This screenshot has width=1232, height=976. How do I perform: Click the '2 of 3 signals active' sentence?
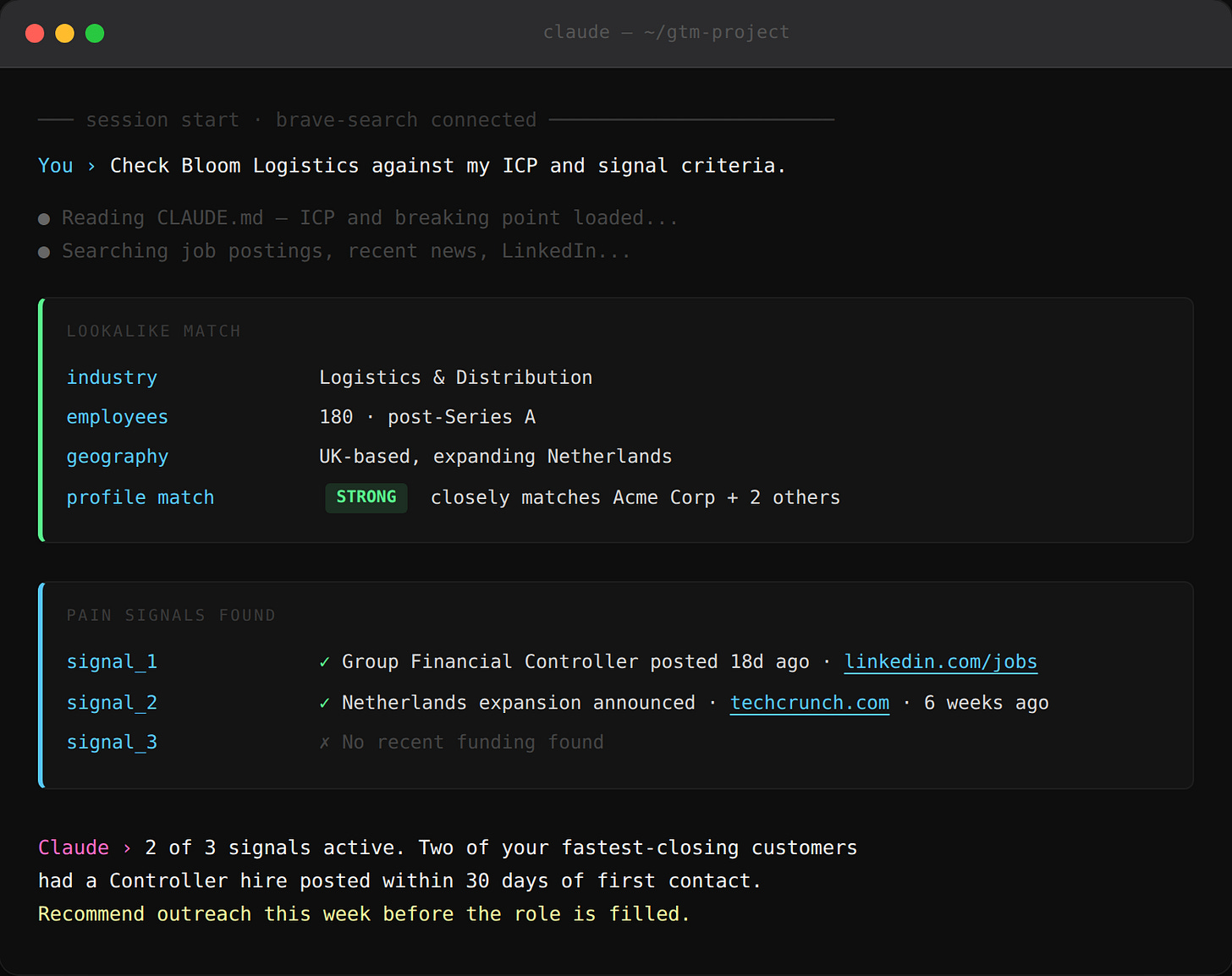pyautogui.click(x=274, y=847)
